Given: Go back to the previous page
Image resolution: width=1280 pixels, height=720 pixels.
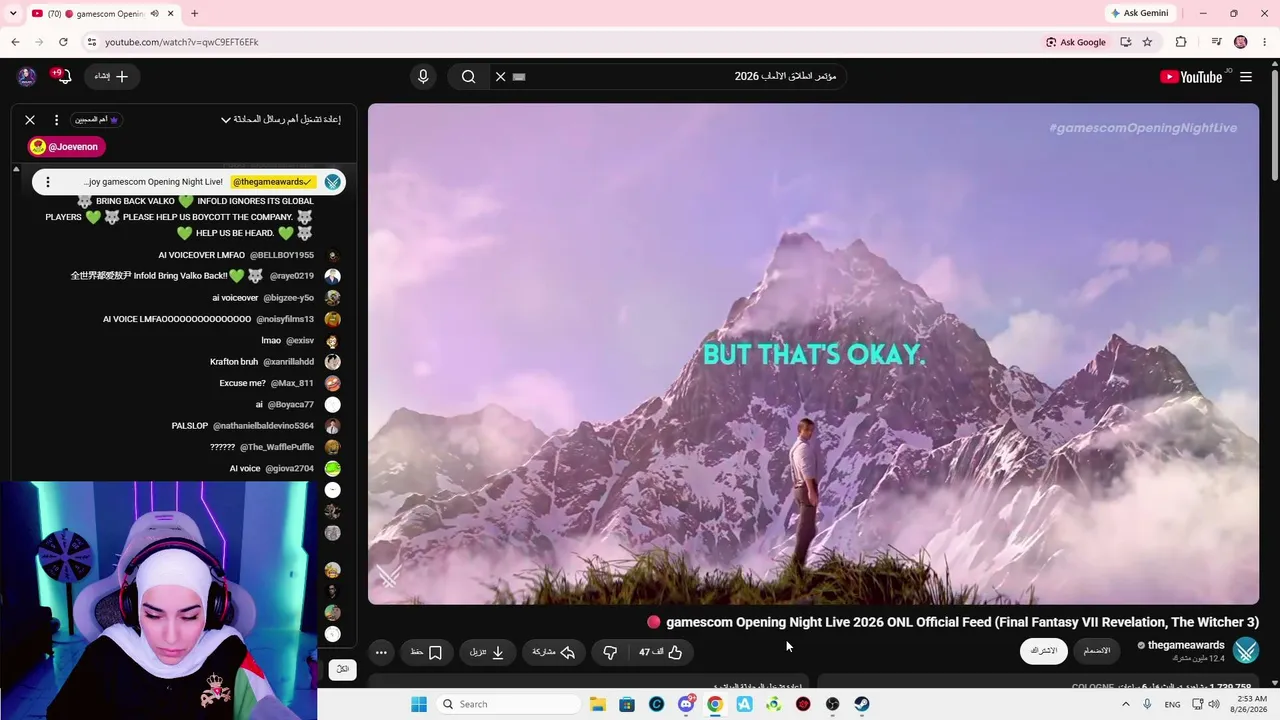Looking at the screenshot, I should (15, 42).
